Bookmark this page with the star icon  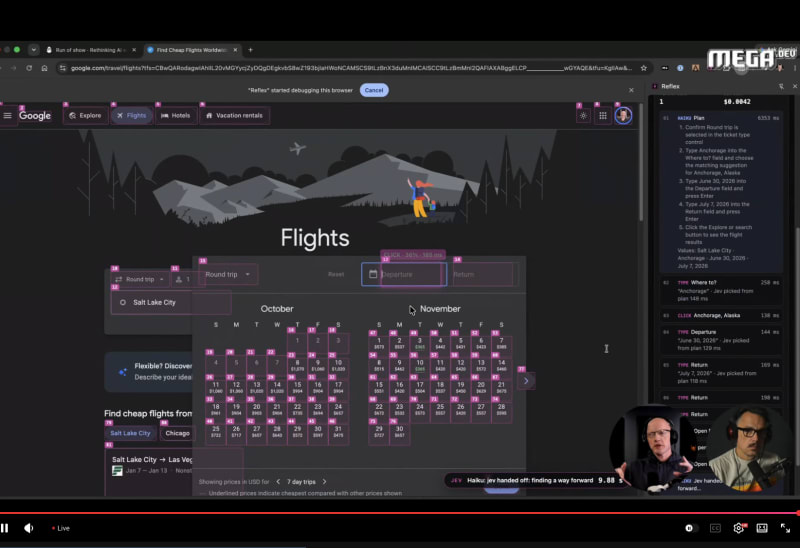(644, 68)
